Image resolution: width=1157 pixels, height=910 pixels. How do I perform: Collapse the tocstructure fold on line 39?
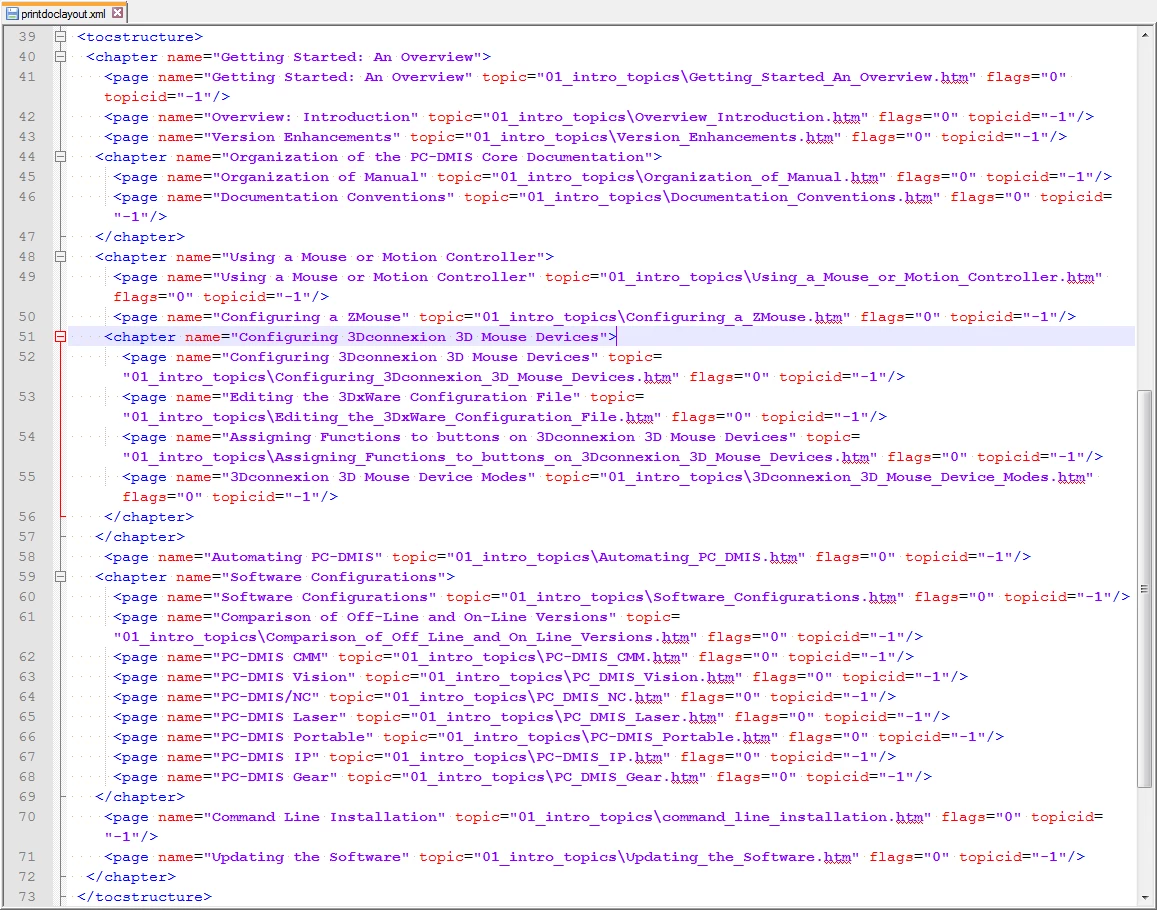coord(61,36)
